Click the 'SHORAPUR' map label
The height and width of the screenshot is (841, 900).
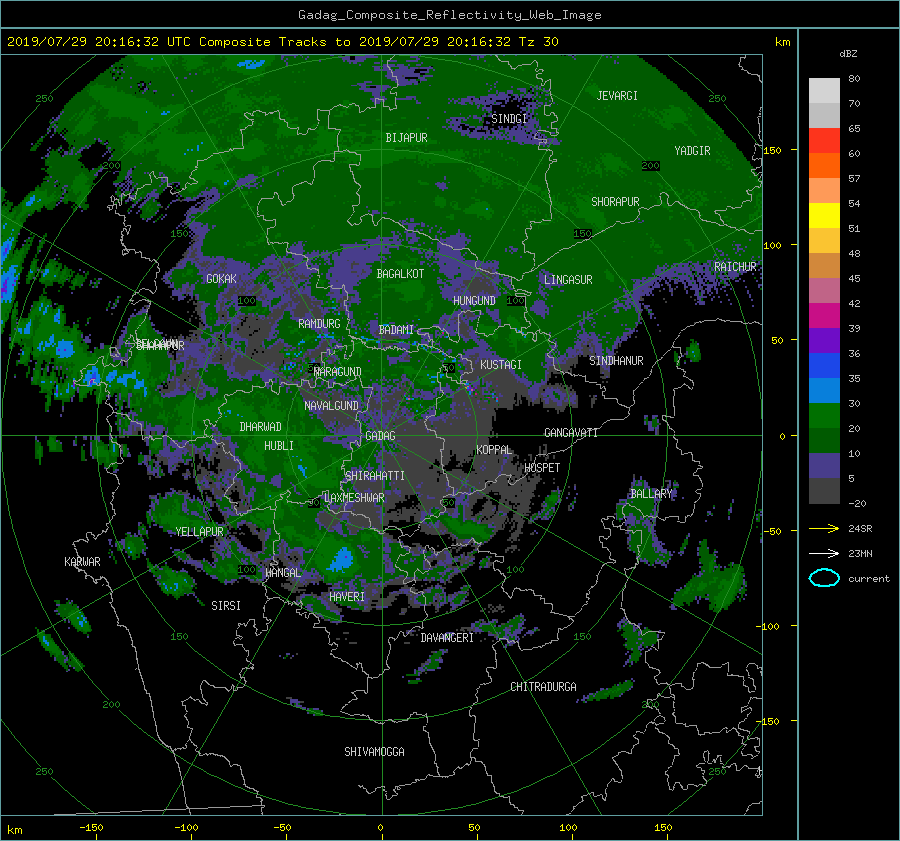(x=615, y=202)
